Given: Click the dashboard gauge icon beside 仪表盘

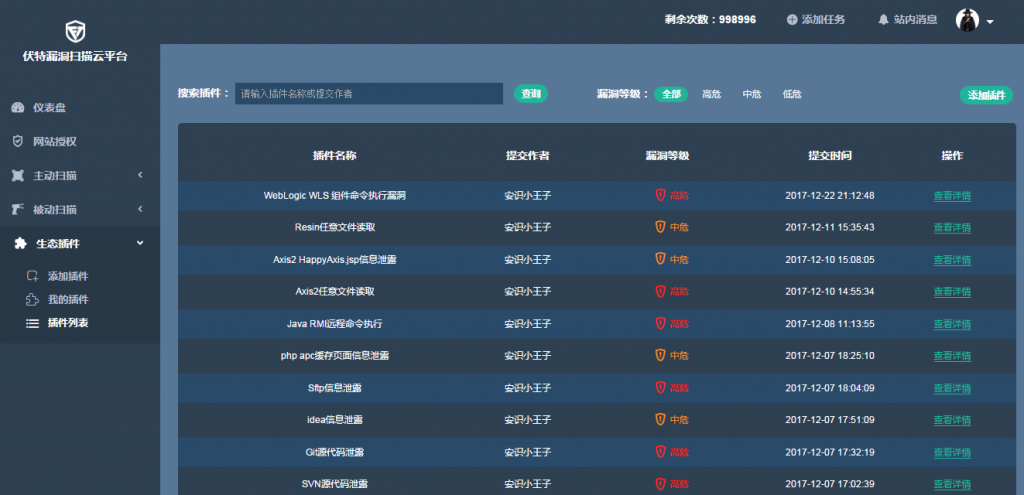Looking at the screenshot, I should tap(18, 108).
